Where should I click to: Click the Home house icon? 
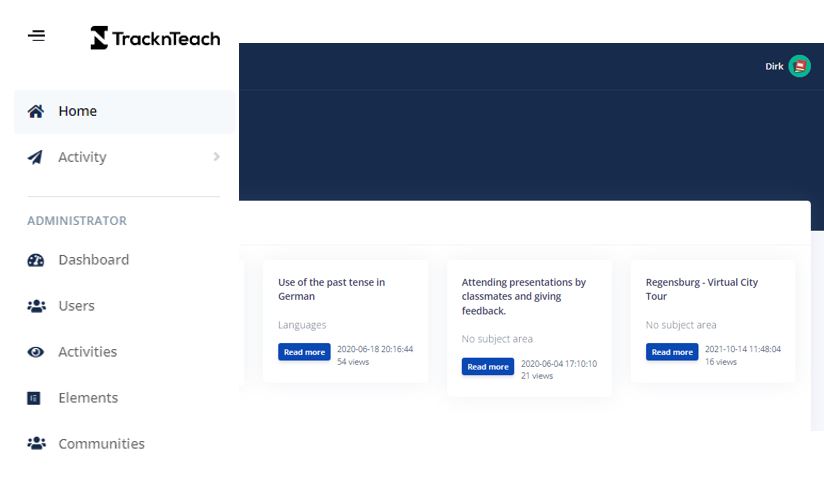coord(36,111)
